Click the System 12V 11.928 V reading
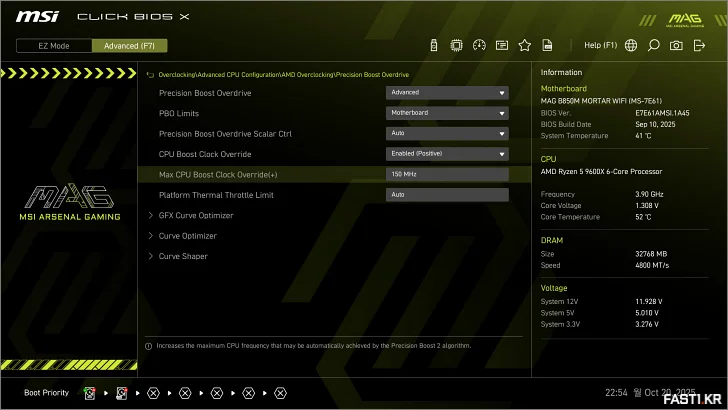Viewport: 728px width, 410px height. [649, 302]
